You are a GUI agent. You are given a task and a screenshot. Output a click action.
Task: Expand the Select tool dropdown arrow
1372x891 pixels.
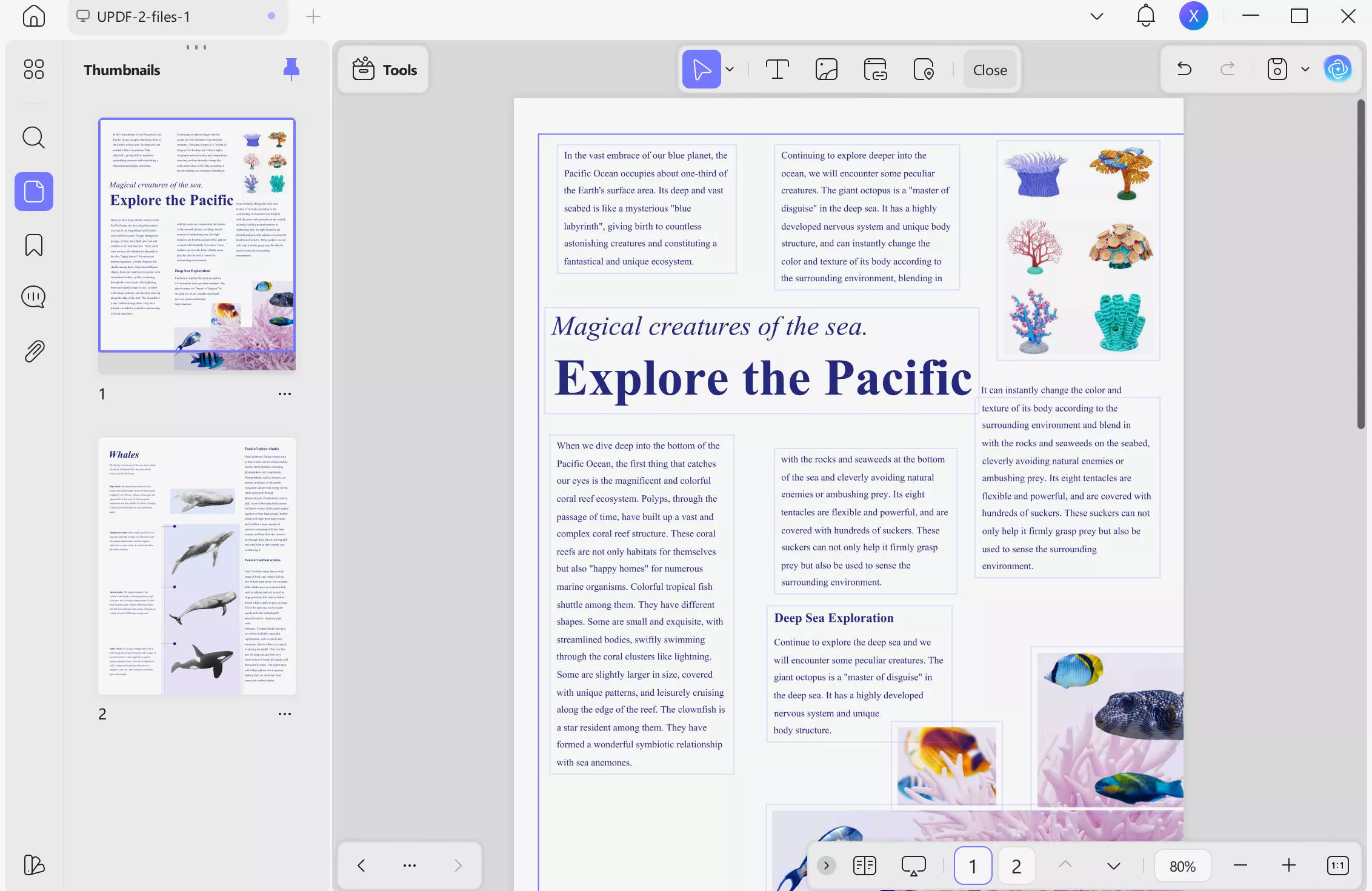[730, 69]
